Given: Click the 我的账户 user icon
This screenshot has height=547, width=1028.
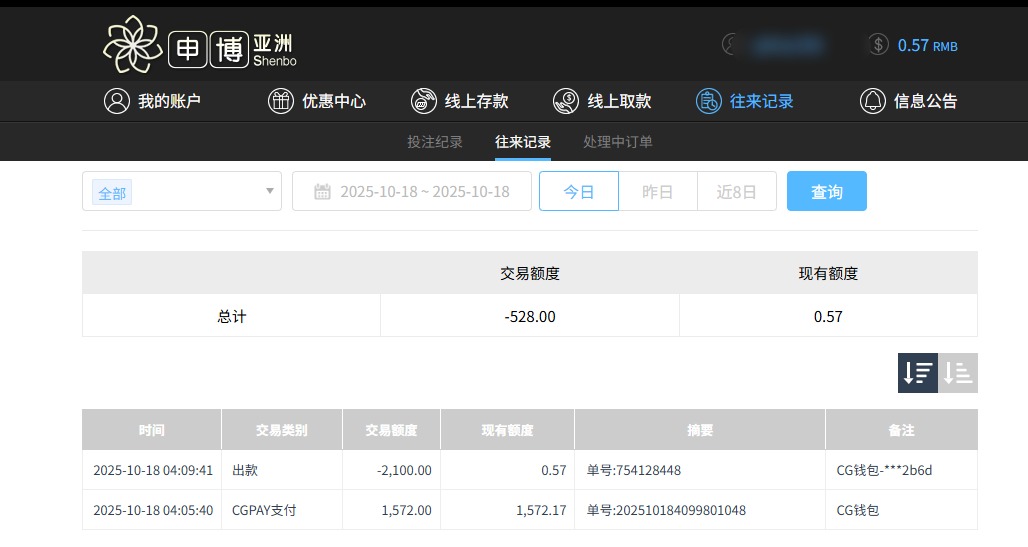Looking at the screenshot, I should click(117, 101).
